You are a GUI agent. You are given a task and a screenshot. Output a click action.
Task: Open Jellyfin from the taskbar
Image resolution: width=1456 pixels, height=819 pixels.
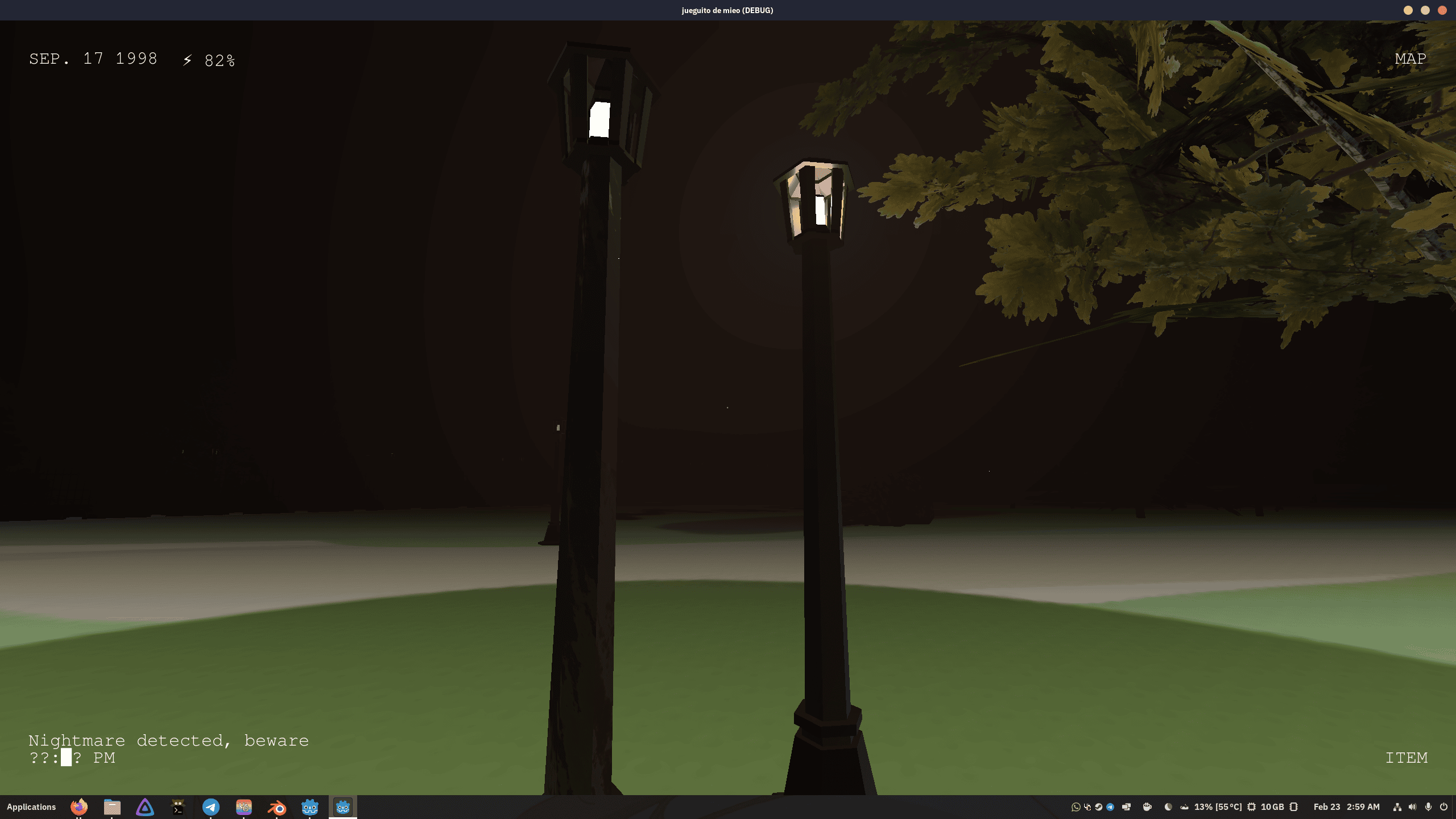click(x=145, y=807)
